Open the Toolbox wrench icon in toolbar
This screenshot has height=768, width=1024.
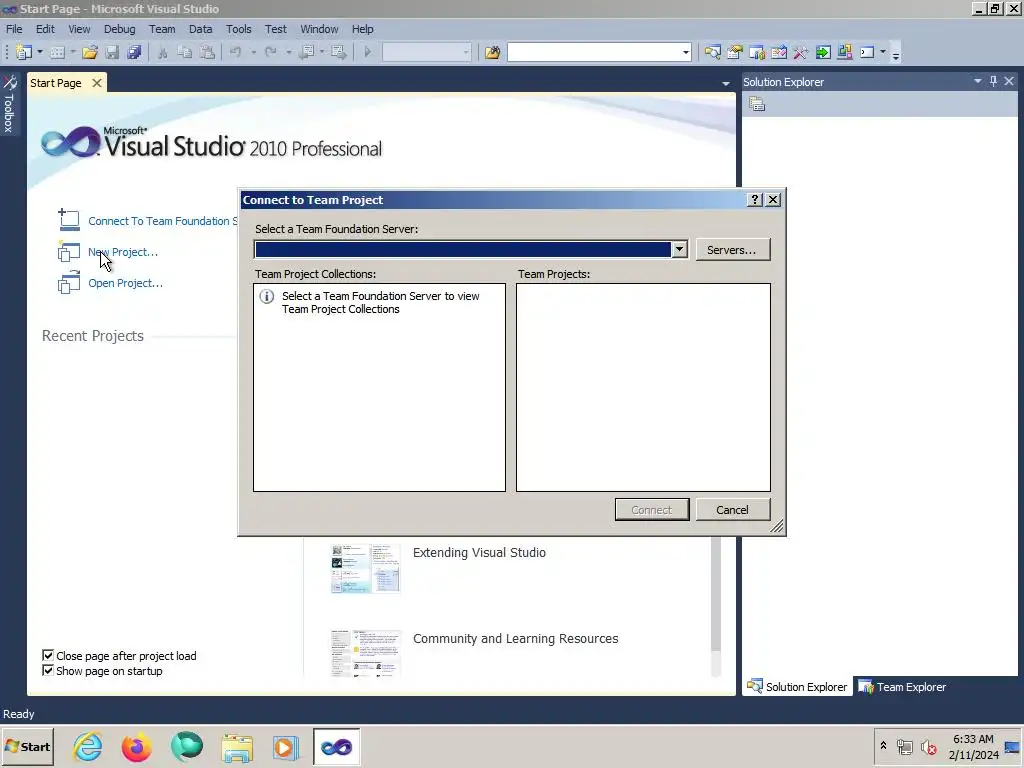click(x=801, y=52)
